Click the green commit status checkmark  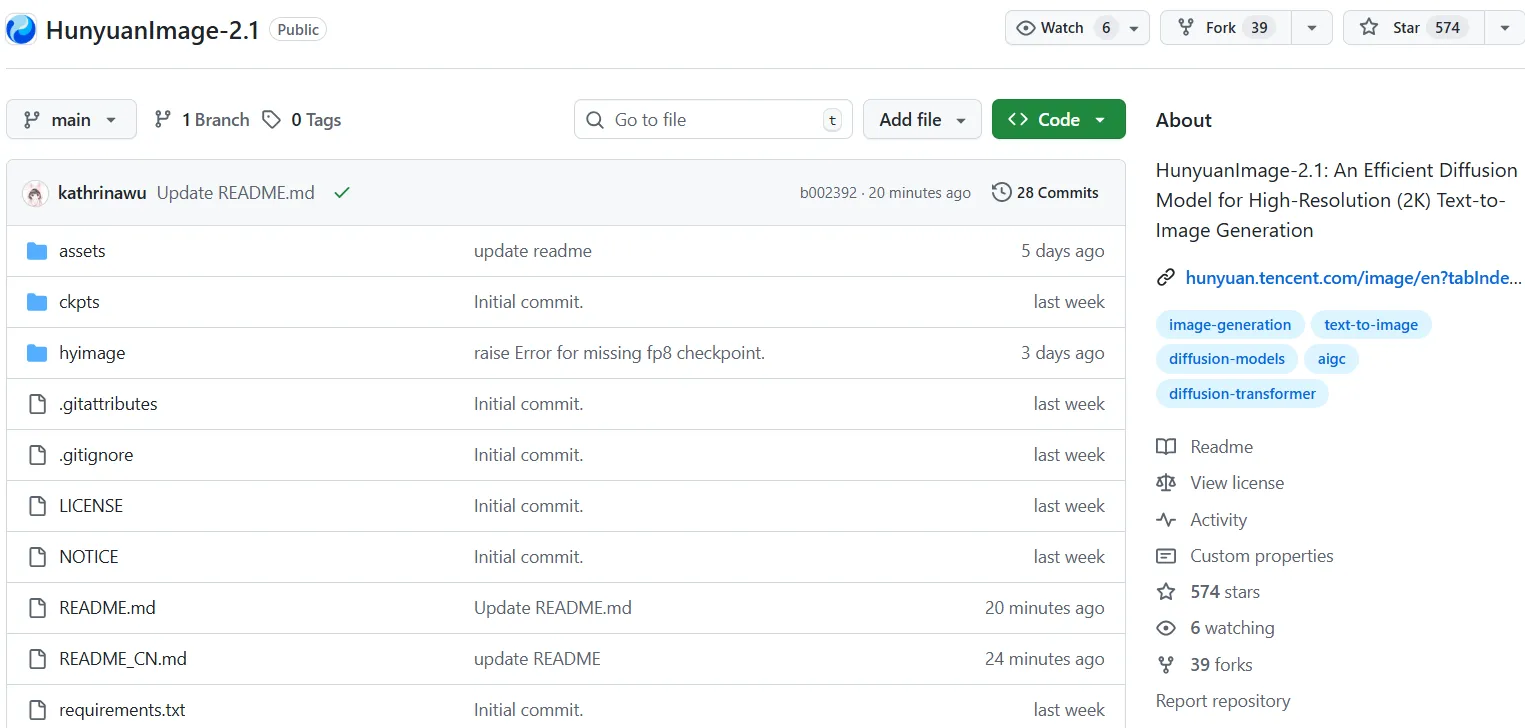pos(342,193)
